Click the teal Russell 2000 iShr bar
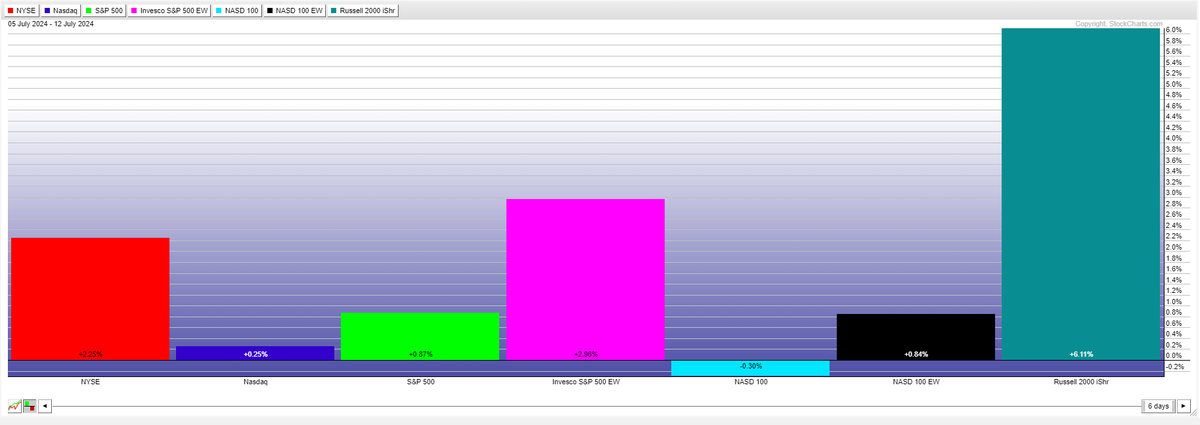 tap(1080, 193)
